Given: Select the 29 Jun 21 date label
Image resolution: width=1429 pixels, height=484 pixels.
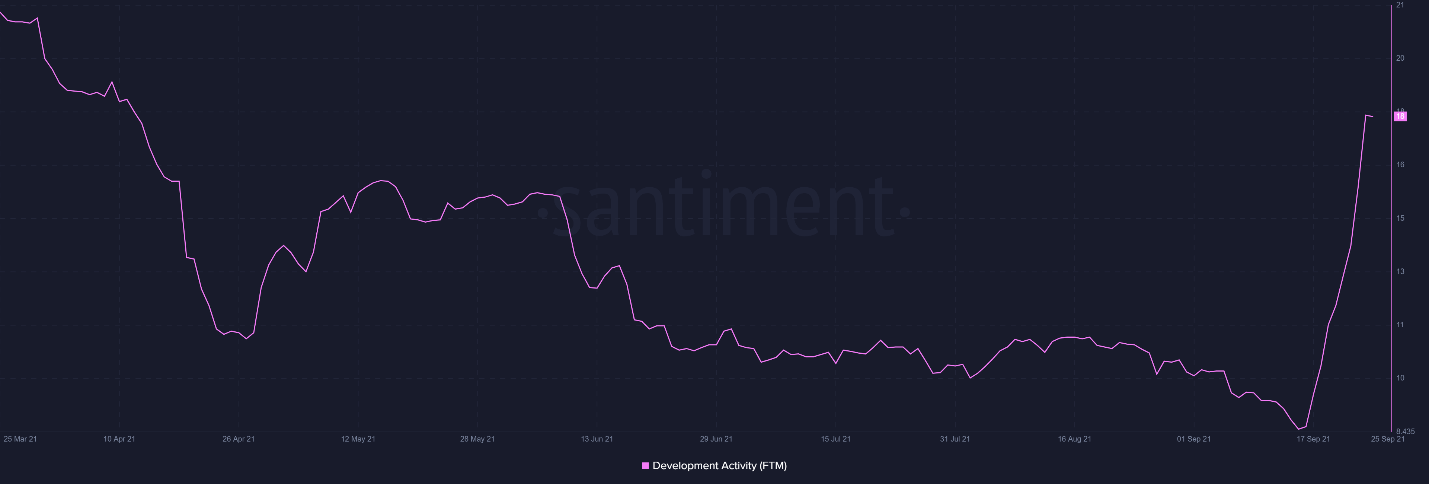Looking at the screenshot, I should [x=716, y=439].
